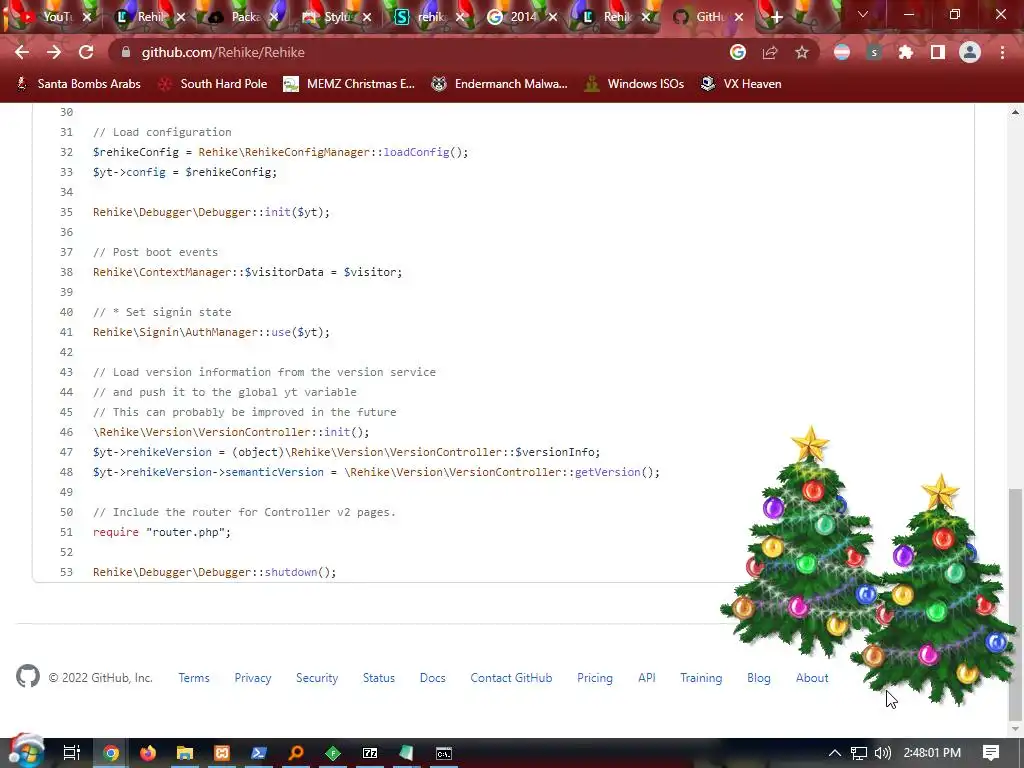Go forward with the browser forward arrow
The image size is (1024, 768).
[x=54, y=52]
